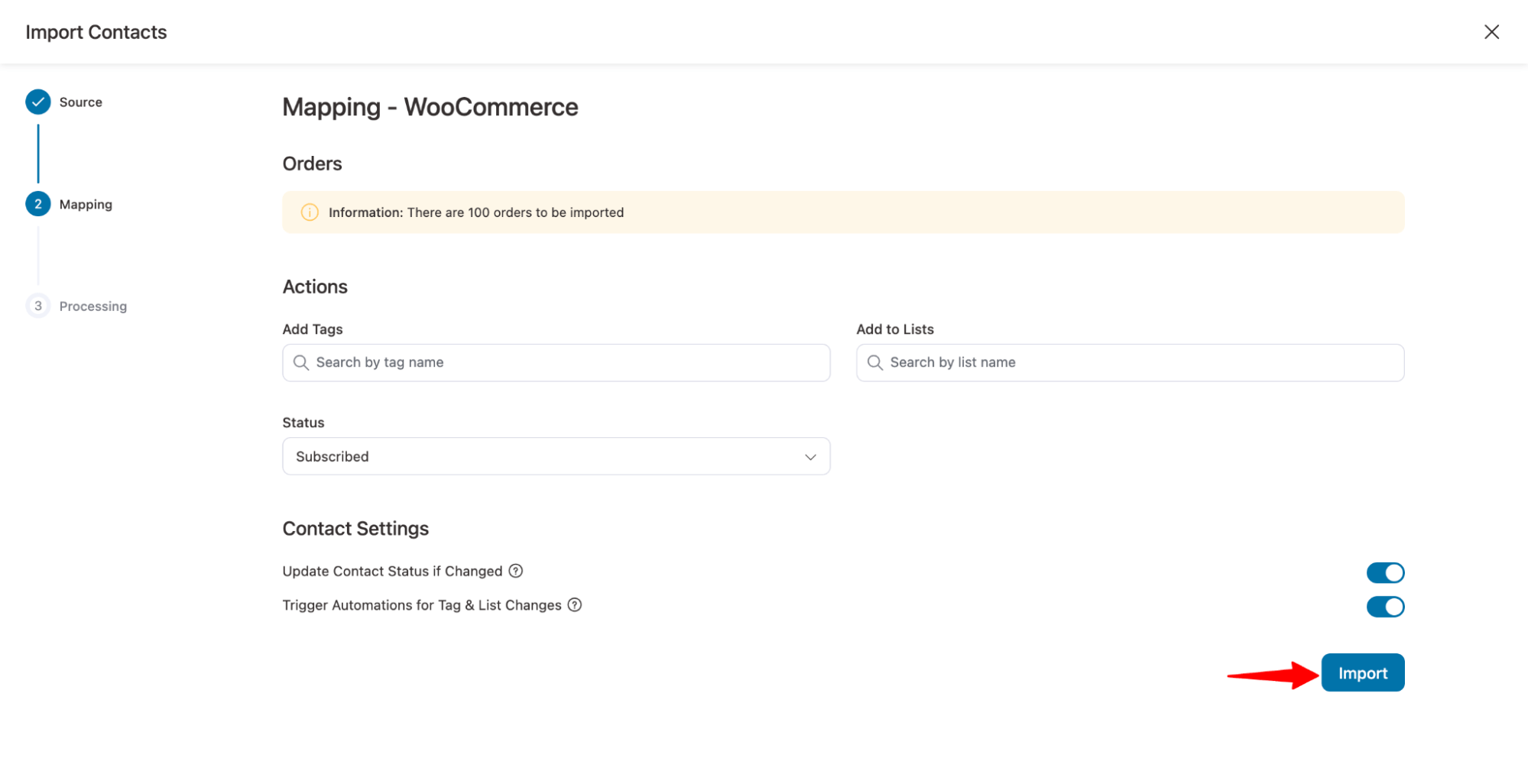
Task: Click the Import button
Action: (1362, 672)
